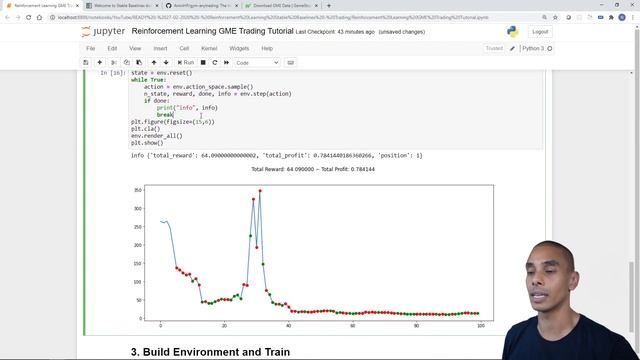Open the cell type Code dropdown

[257, 63]
